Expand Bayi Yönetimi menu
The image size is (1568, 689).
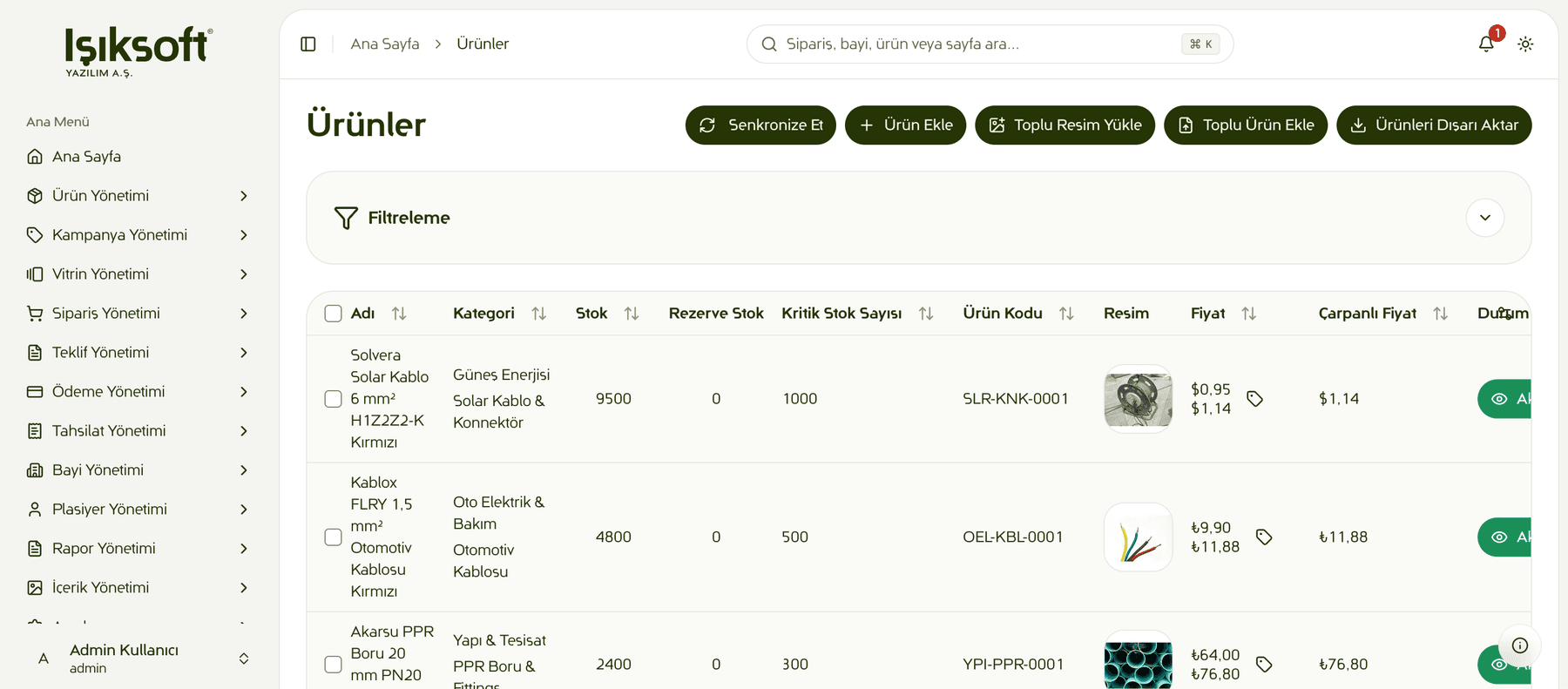coord(139,470)
